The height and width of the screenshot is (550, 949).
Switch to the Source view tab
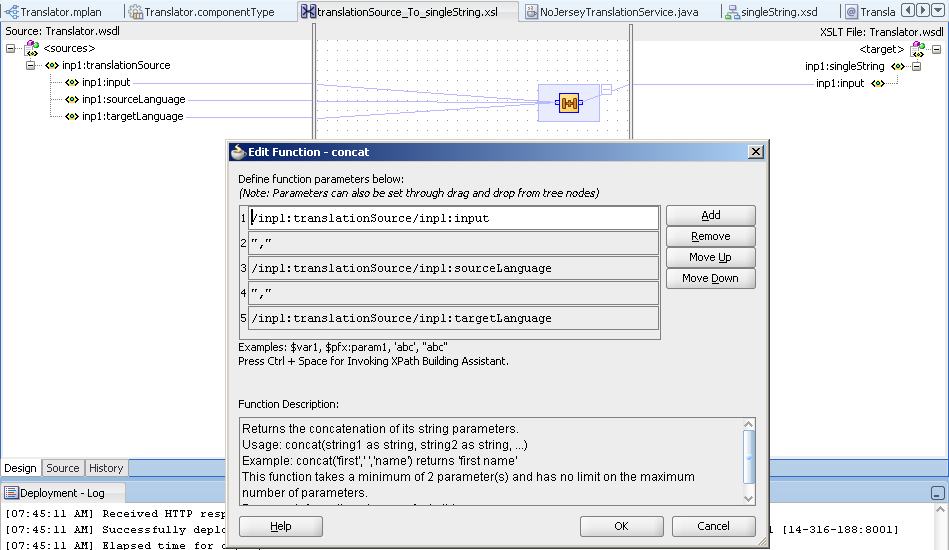click(x=62, y=468)
